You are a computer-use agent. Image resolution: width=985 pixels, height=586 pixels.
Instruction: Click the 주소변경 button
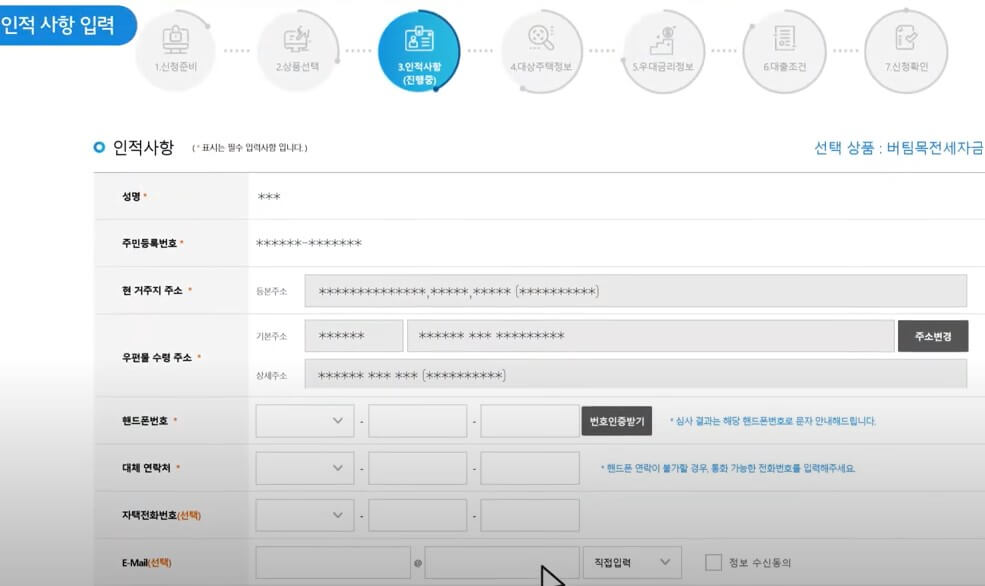coord(933,336)
